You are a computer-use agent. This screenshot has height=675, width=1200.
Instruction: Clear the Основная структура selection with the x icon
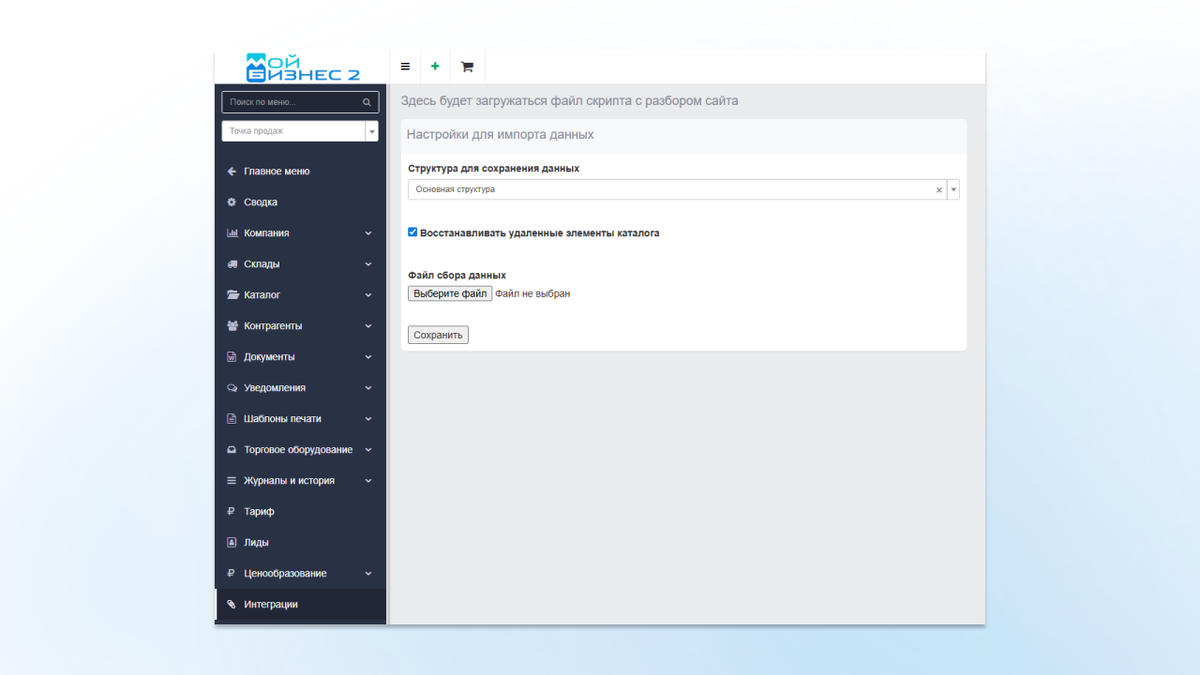(939, 190)
